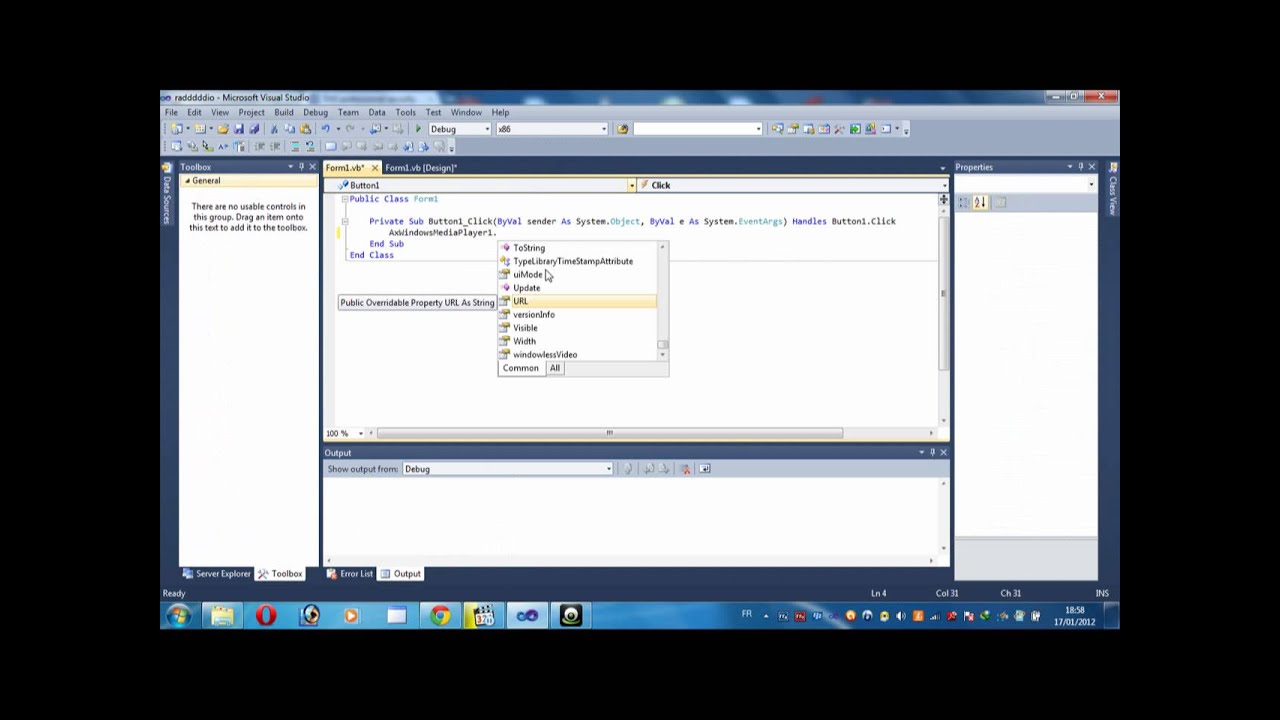1280x720 pixels.
Task: Open the Project menu
Action: pyautogui.click(x=251, y=113)
